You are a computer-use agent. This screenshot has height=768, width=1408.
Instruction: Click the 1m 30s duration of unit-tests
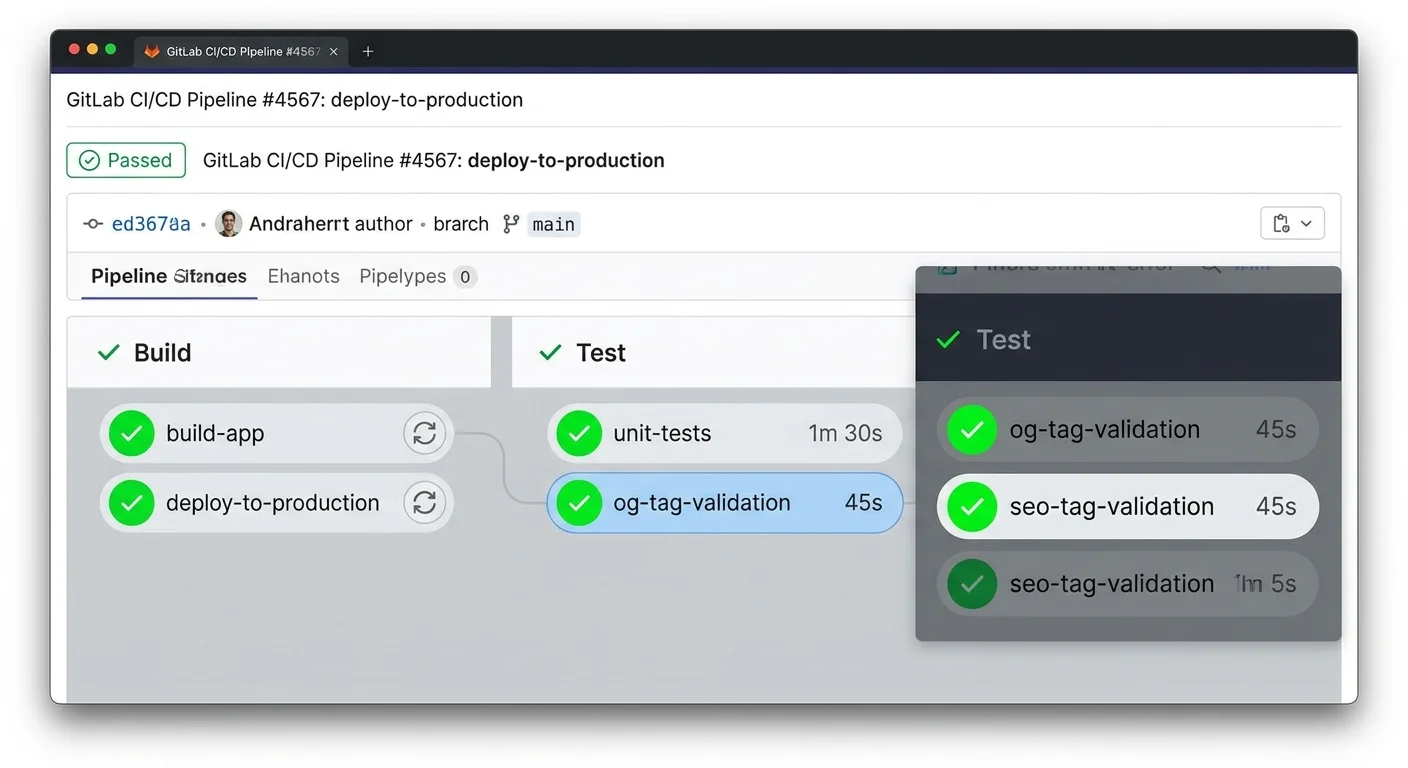pyautogui.click(x=845, y=433)
